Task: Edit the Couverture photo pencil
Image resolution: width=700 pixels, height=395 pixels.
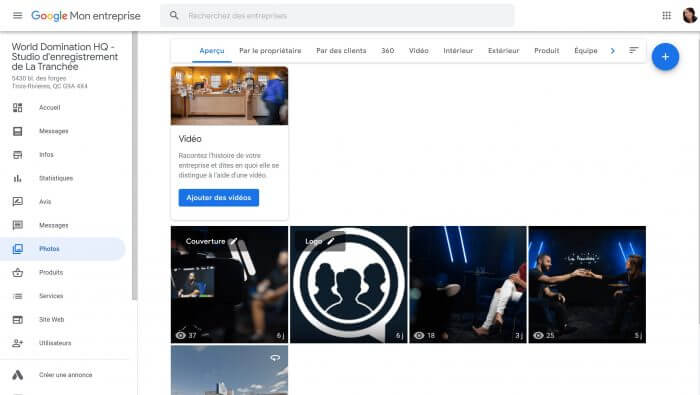Action: click(x=233, y=241)
